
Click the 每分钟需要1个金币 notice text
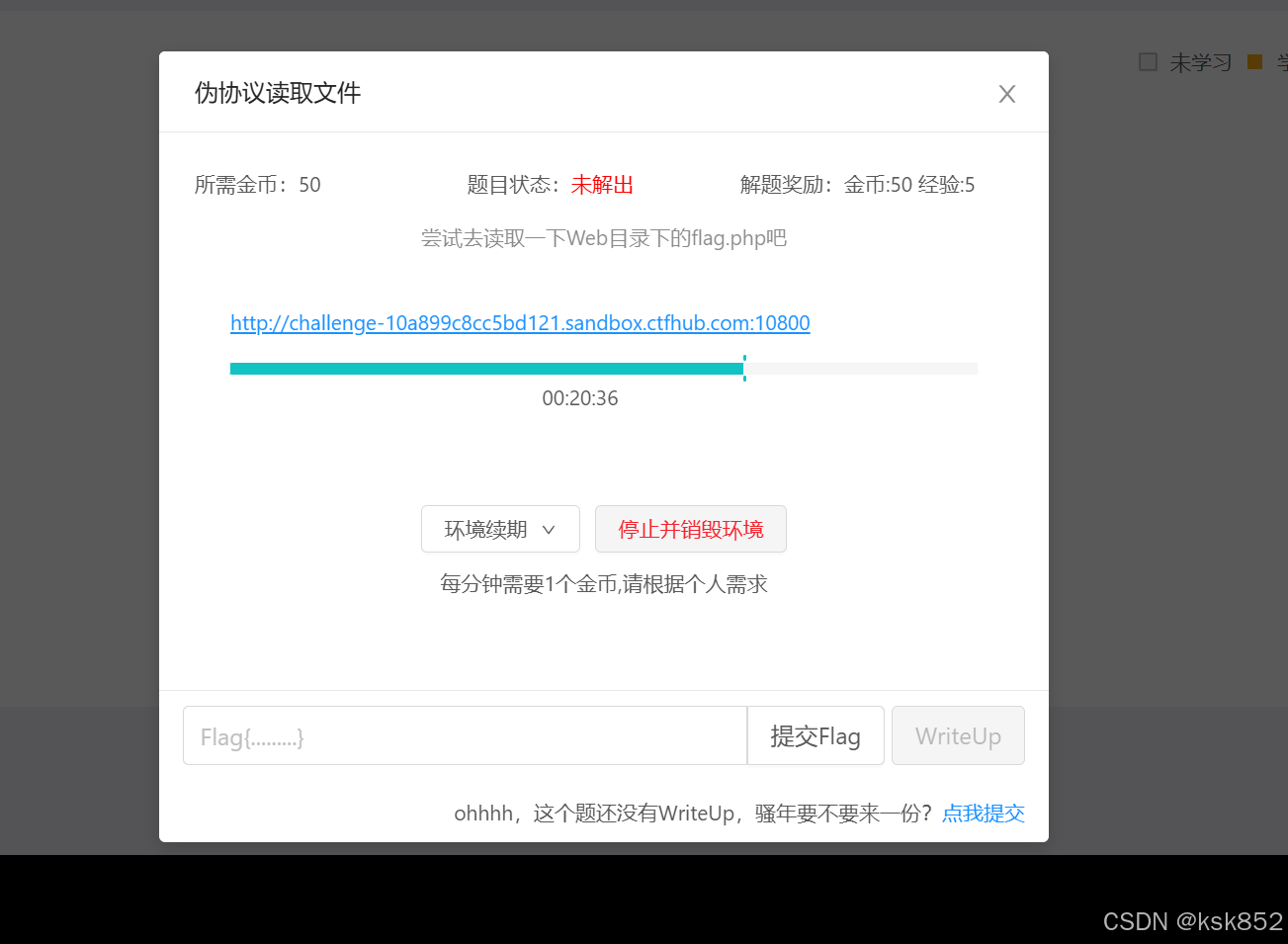[603, 584]
